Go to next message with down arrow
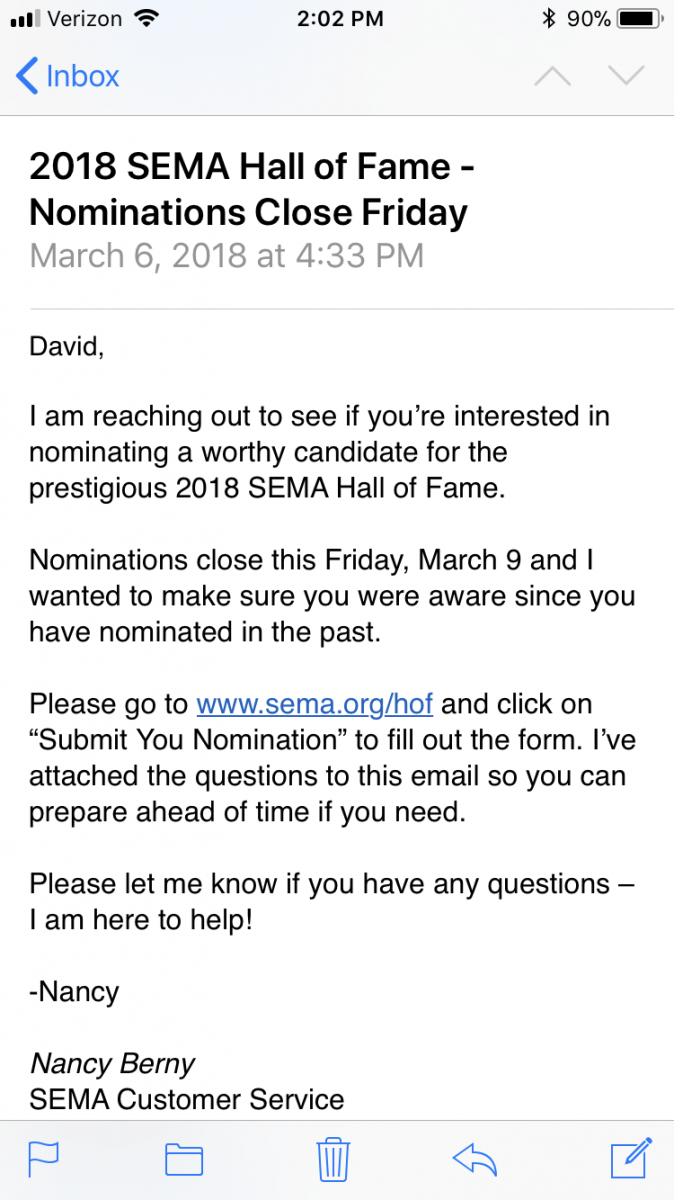 tap(627, 77)
